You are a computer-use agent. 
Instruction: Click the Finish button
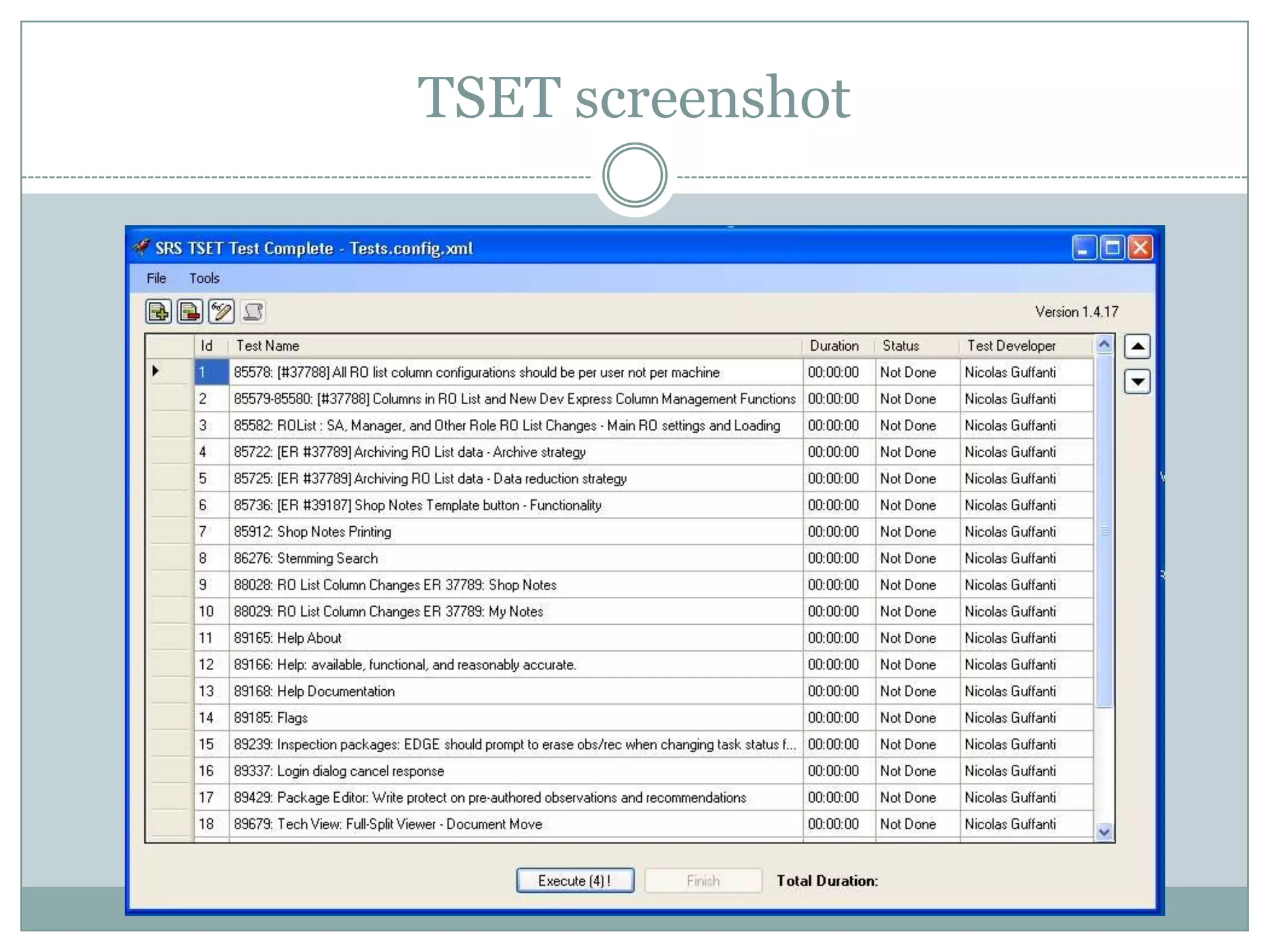coord(703,881)
